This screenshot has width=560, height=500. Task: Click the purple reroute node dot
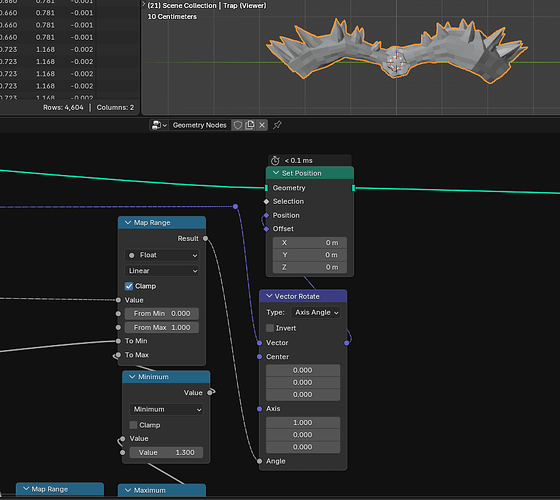235,207
